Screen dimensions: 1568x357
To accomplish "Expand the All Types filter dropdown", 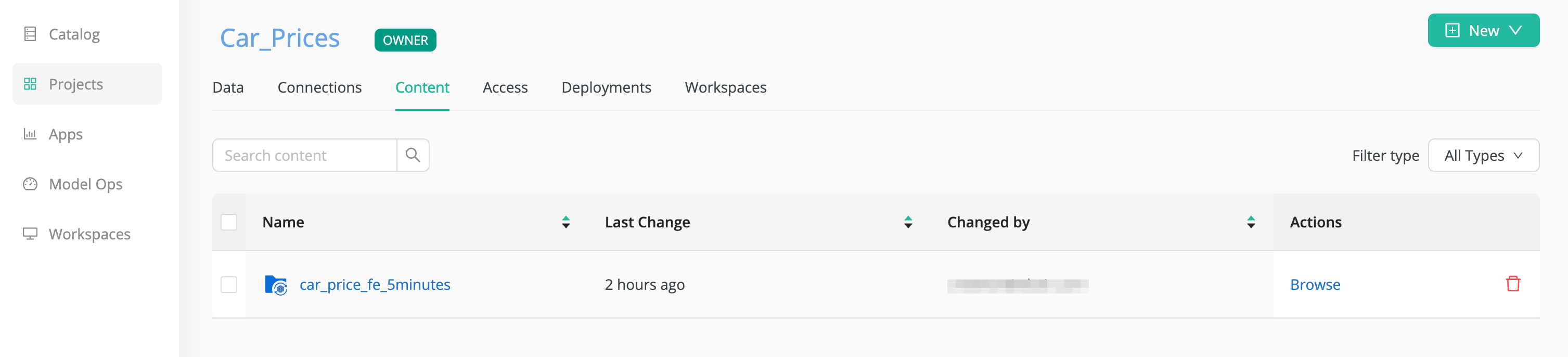I will [x=1483, y=156].
